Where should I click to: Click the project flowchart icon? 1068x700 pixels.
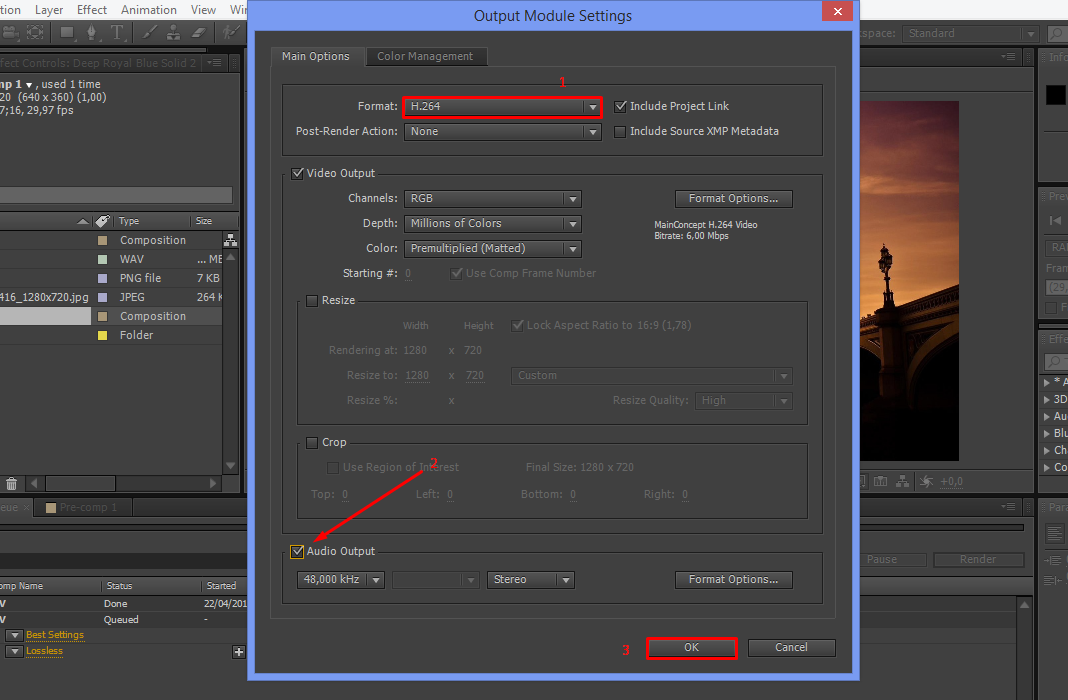pos(231,240)
